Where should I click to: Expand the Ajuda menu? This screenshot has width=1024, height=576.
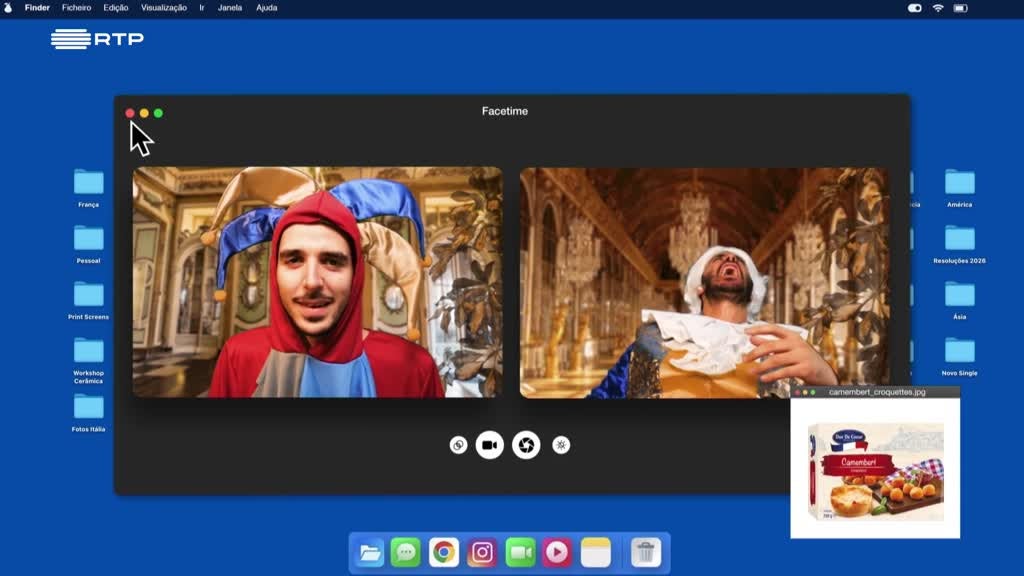click(267, 8)
